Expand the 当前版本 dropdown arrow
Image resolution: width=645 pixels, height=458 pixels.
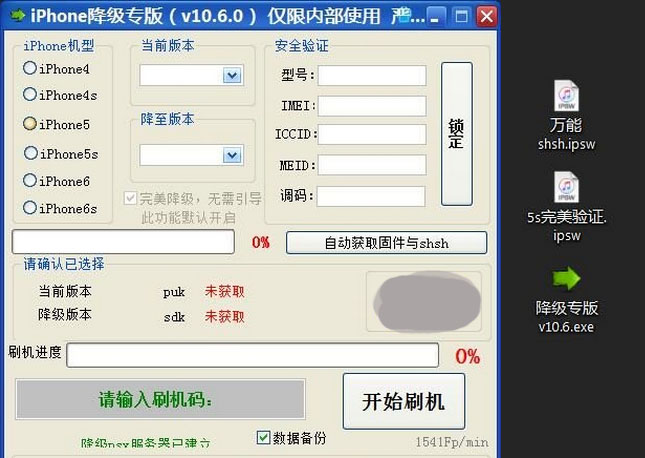pyautogui.click(x=232, y=75)
